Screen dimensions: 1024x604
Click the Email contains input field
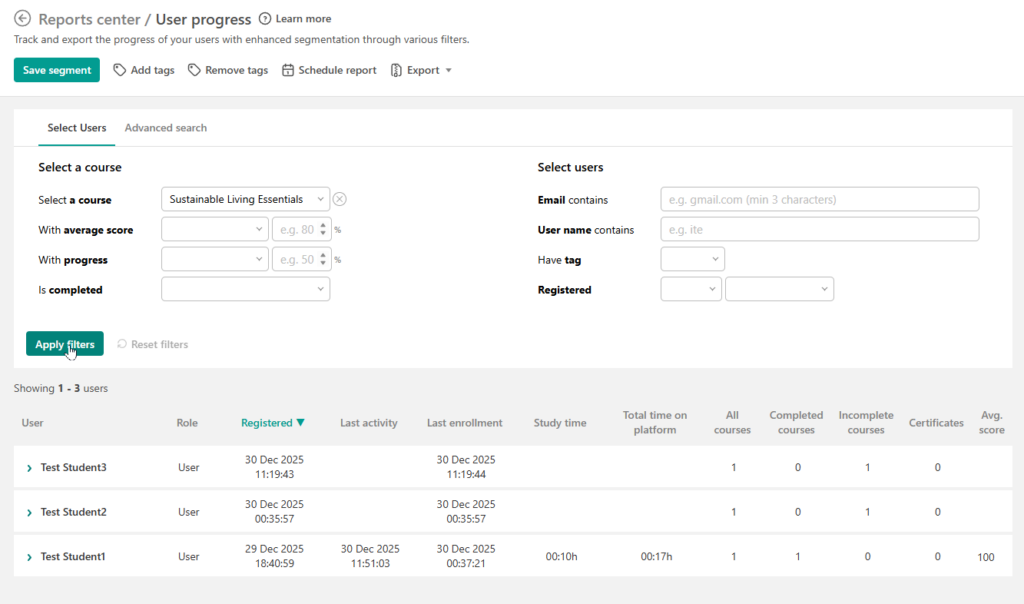819,199
